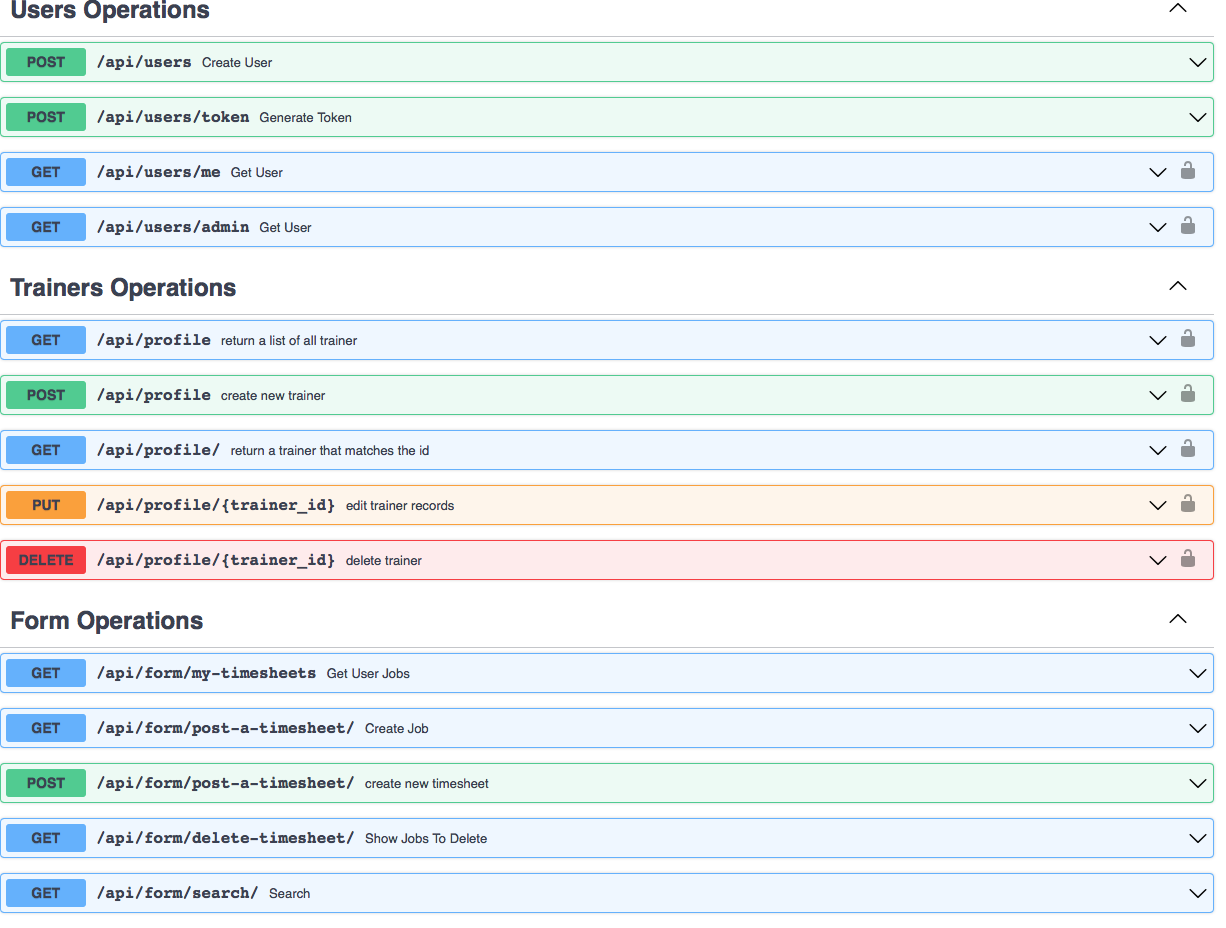
Task: Expand GET /api/form/search/ Search endpoint
Action: pyautogui.click(x=1197, y=892)
